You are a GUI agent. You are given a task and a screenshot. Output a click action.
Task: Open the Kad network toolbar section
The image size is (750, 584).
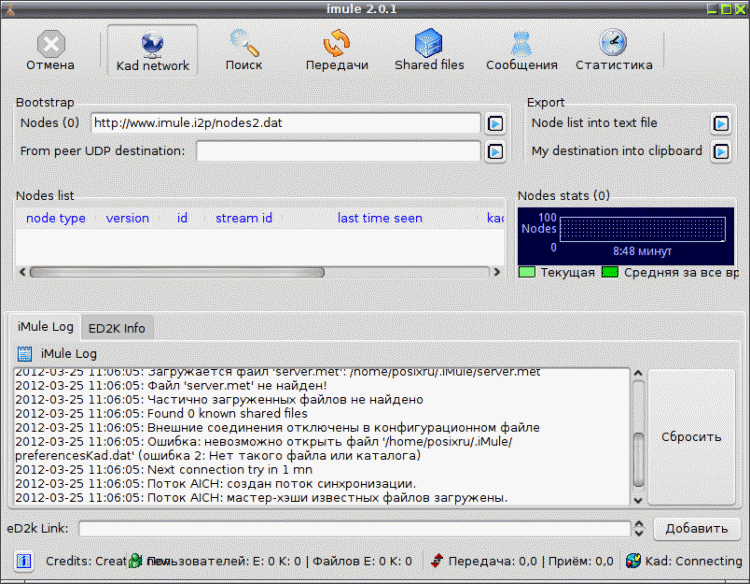pyautogui.click(x=153, y=50)
